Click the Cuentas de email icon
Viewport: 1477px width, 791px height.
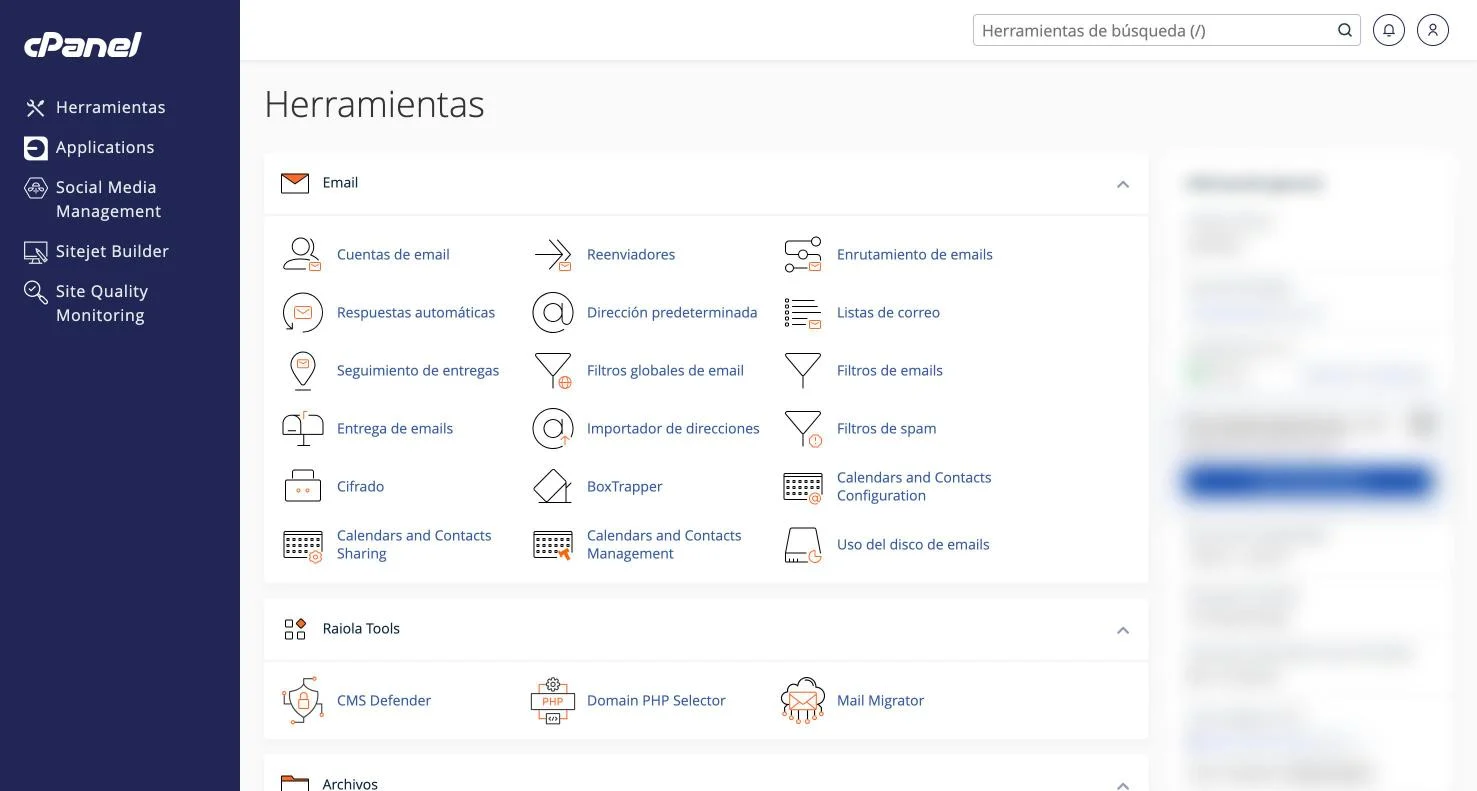(x=302, y=255)
